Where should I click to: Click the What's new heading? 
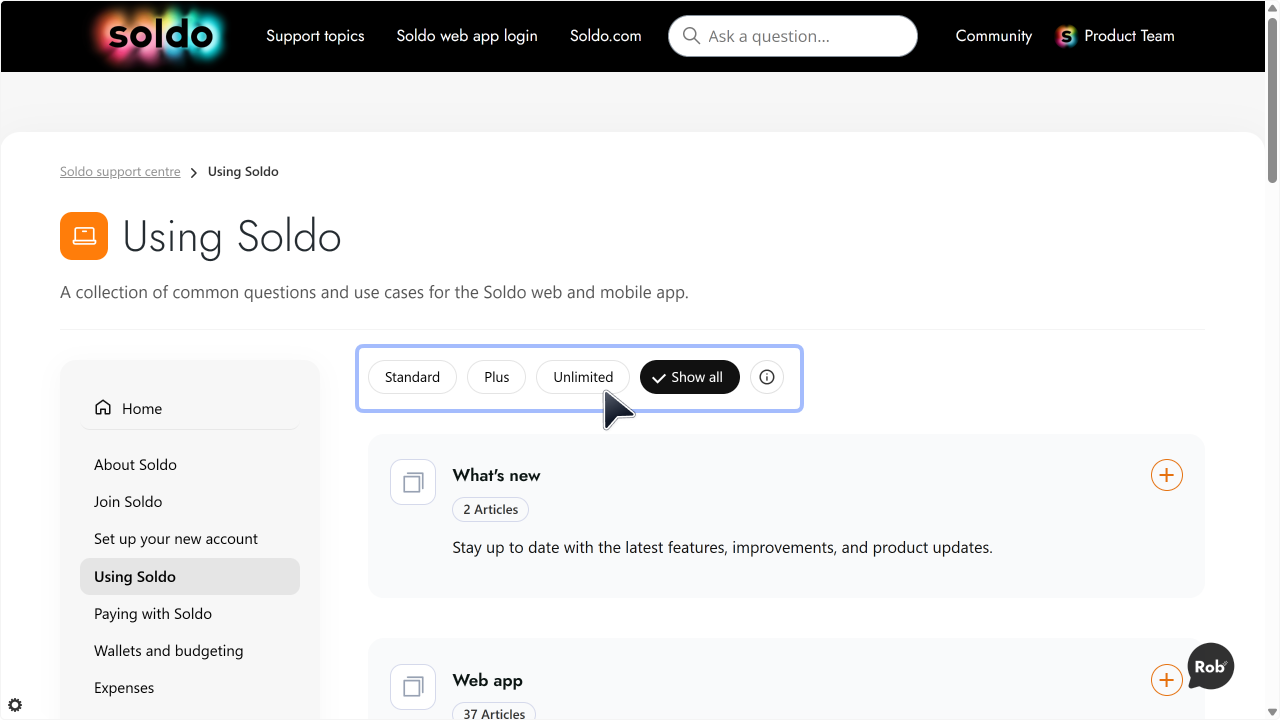pos(496,475)
